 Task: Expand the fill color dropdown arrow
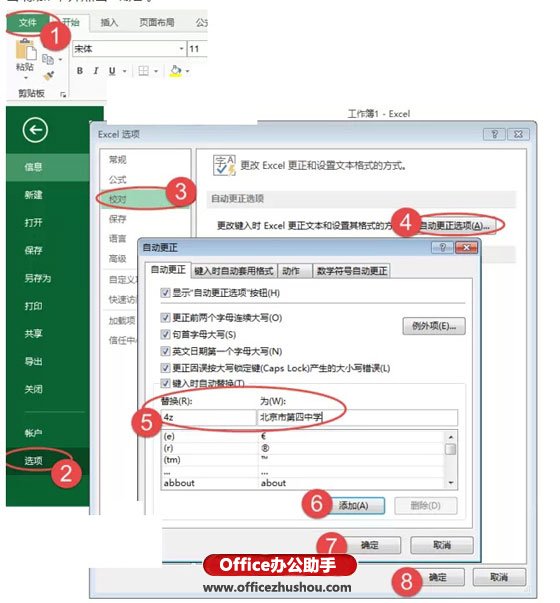point(187,71)
